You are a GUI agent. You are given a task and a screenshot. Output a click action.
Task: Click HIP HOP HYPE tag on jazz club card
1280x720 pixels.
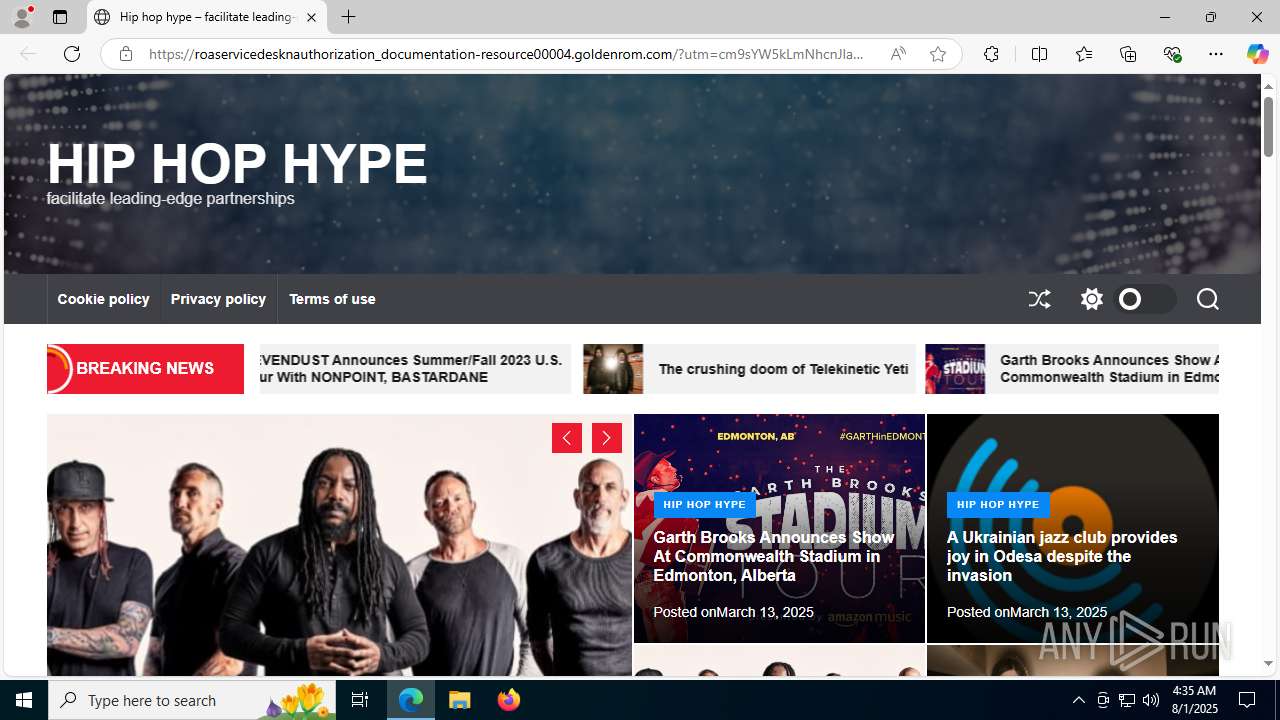tap(998, 505)
